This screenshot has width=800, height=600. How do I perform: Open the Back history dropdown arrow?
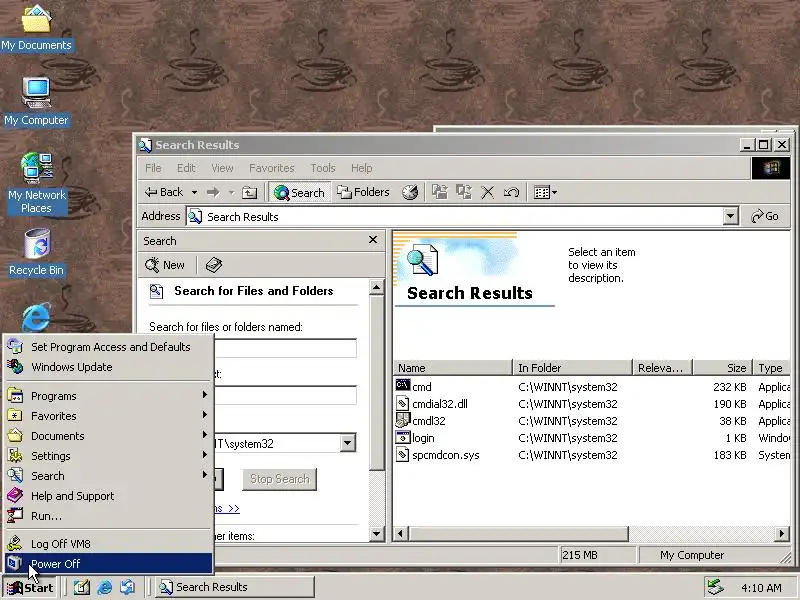pos(194,192)
